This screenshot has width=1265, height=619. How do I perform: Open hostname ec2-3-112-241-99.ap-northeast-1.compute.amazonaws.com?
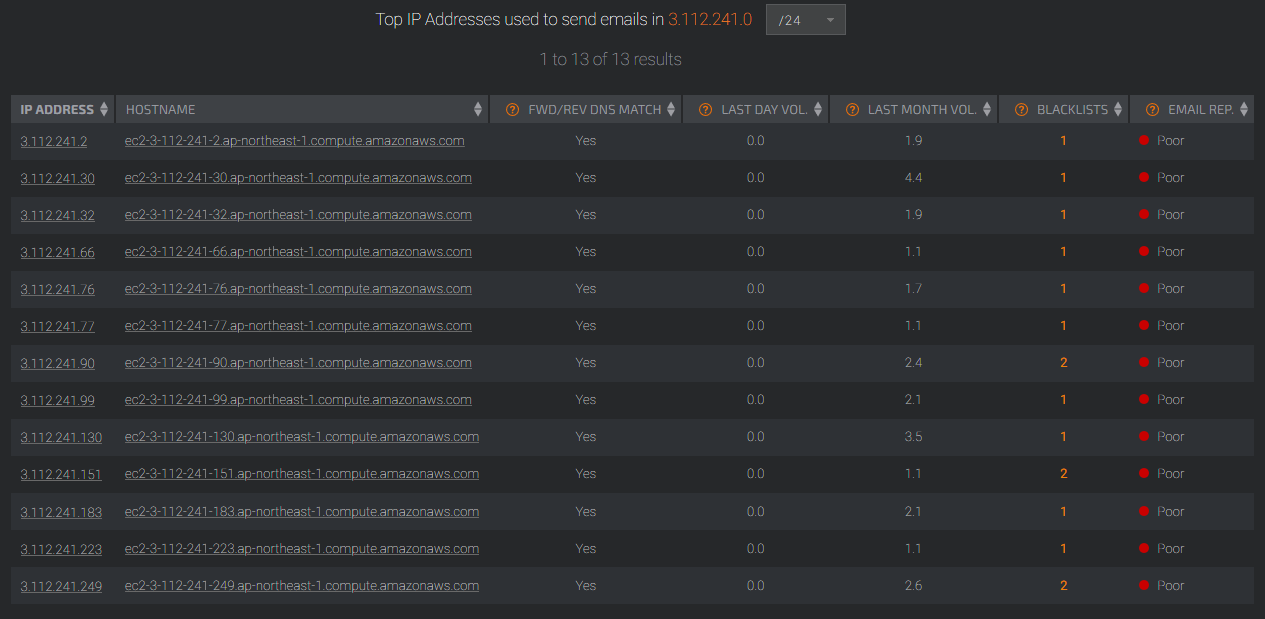[298, 400]
